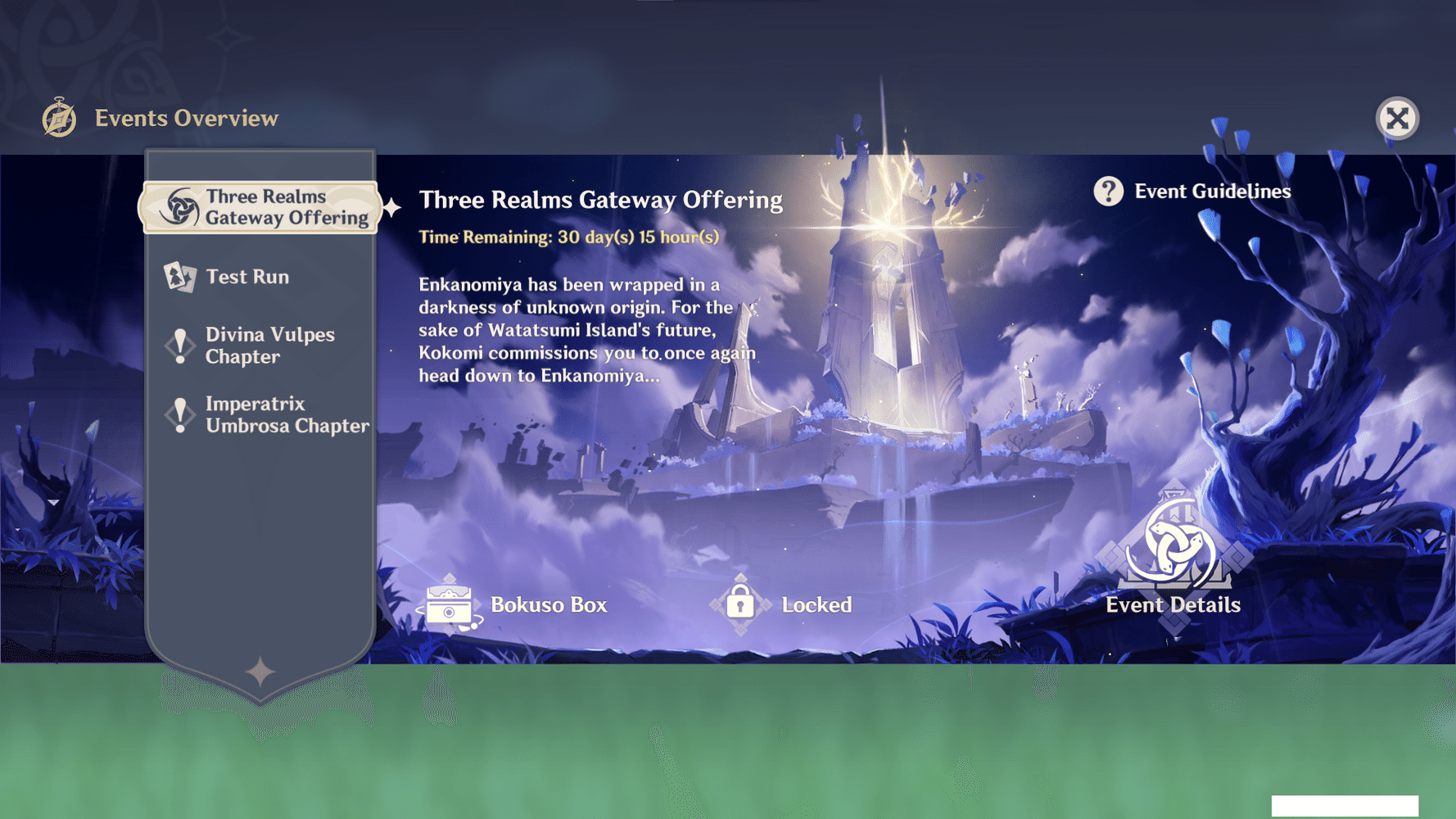This screenshot has width=1456, height=819.
Task: Click the Three Realms triskelion tab icon
Action: click(x=179, y=207)
